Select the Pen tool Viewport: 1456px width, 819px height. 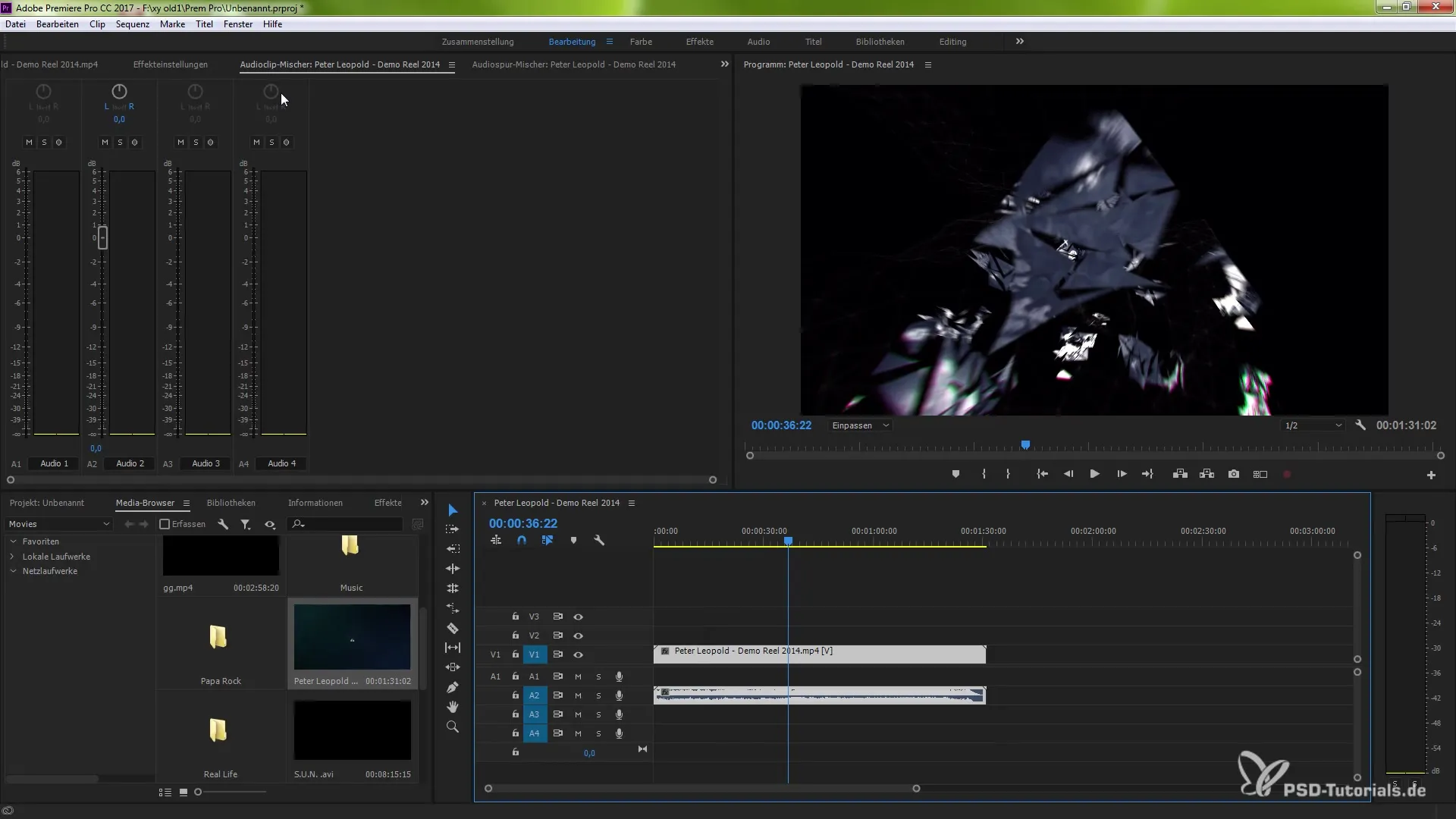[453, 687]
